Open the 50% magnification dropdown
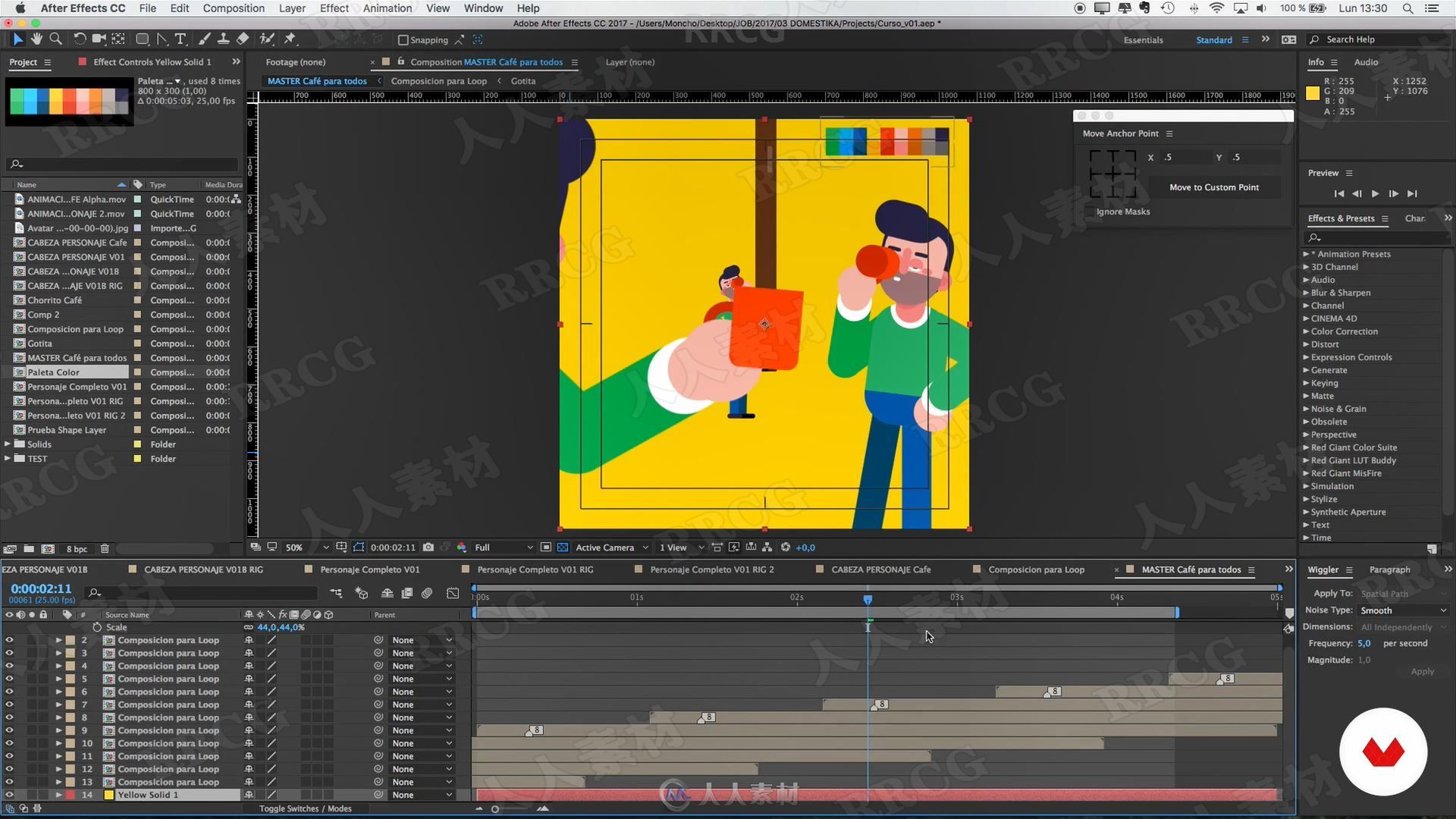This screenshot has width=1456, height=819. 307,547
